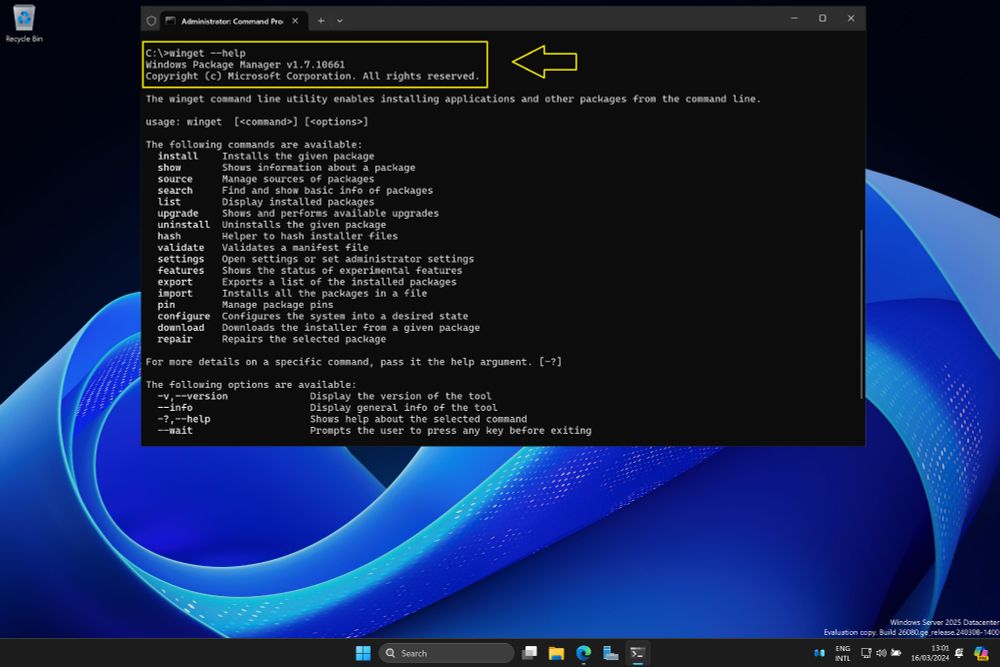Click the 'export' command name
This screenshot has height=667, width=1000.
[x=175, y=282]
